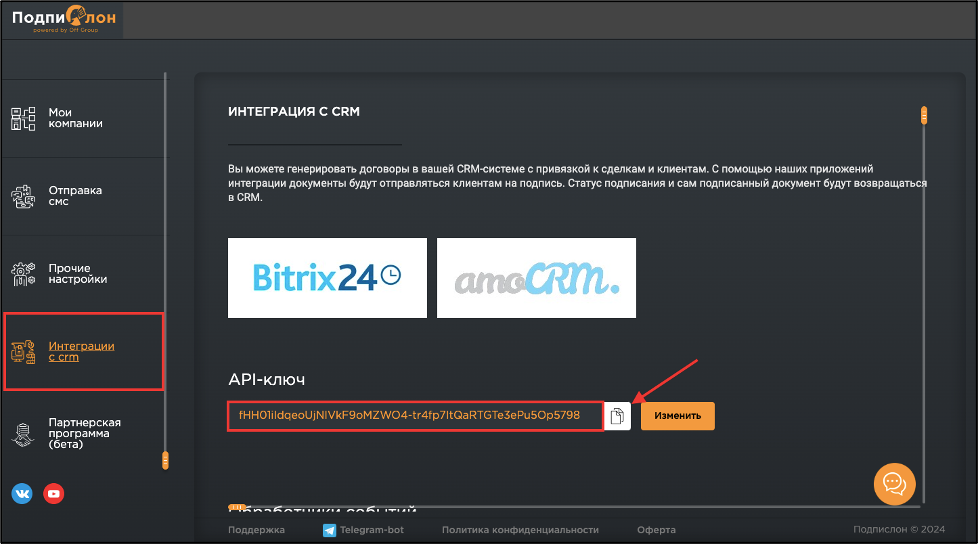Open Партнерская программа (бета) menu item
Screen dimensions: 979x545
(x=84, y=433)
